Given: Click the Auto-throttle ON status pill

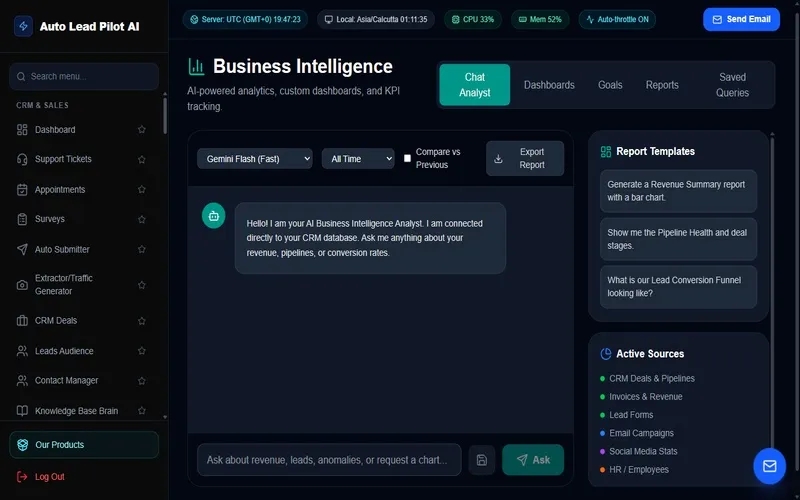Looking at the screenshot, I should click(x=617, y=19).
